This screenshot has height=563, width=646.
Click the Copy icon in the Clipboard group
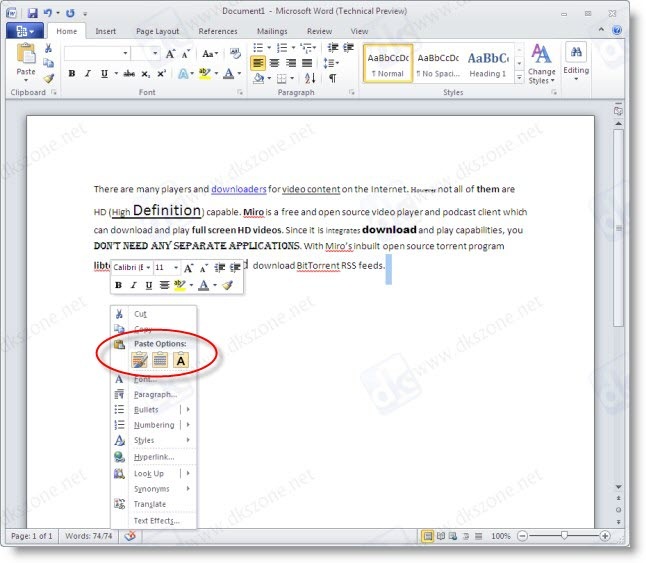48,63
